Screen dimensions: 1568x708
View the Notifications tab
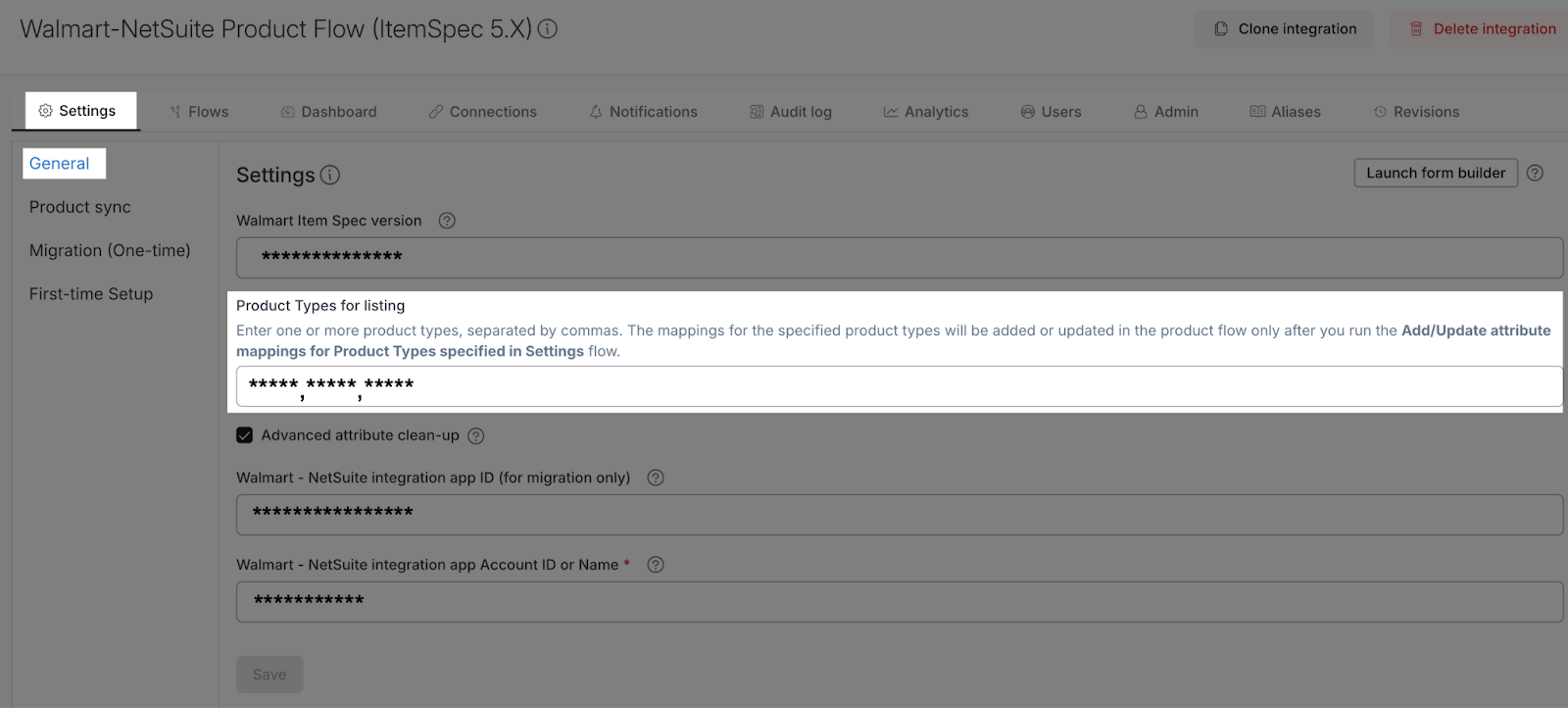point(643,112)
